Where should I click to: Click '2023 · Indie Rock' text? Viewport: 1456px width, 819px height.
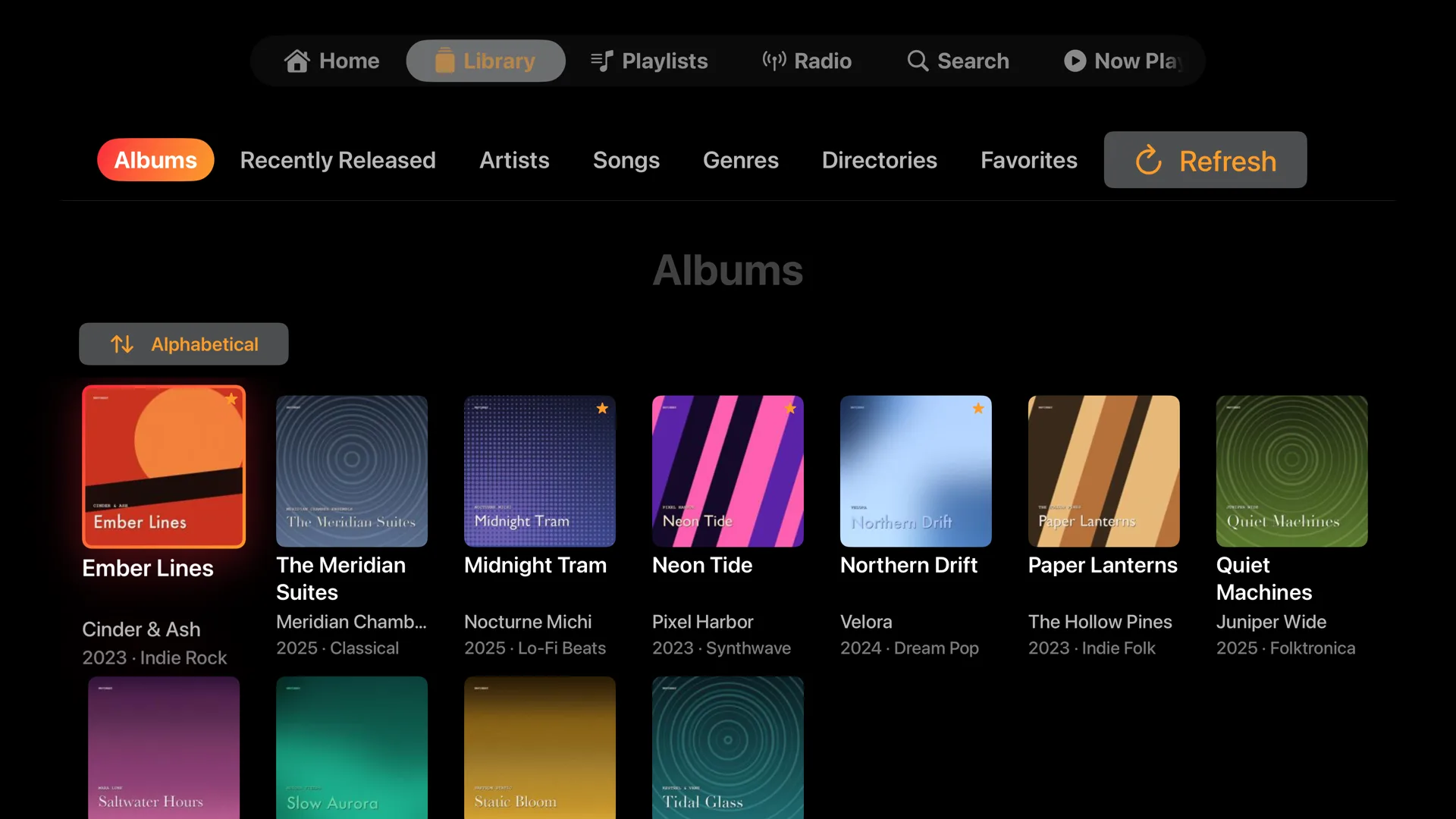pyautogui.click(x=155, y=657)
